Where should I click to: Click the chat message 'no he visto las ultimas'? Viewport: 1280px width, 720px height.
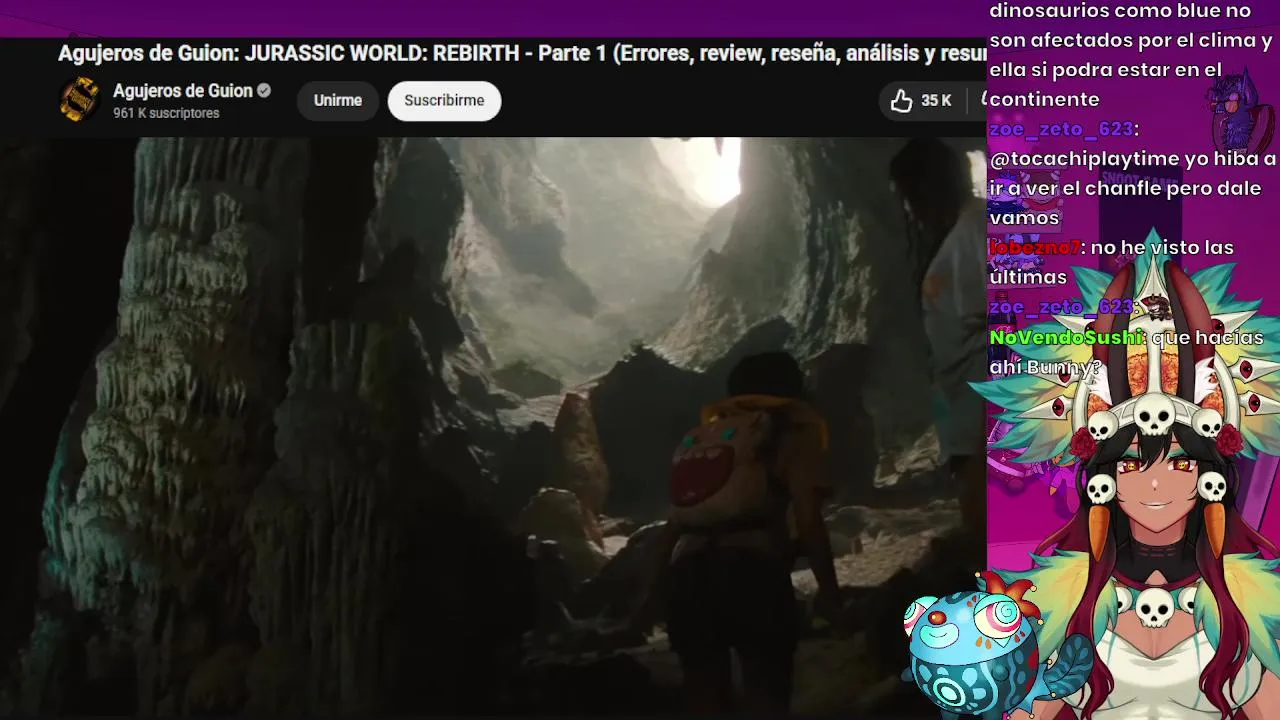(x=1112, y=262)
